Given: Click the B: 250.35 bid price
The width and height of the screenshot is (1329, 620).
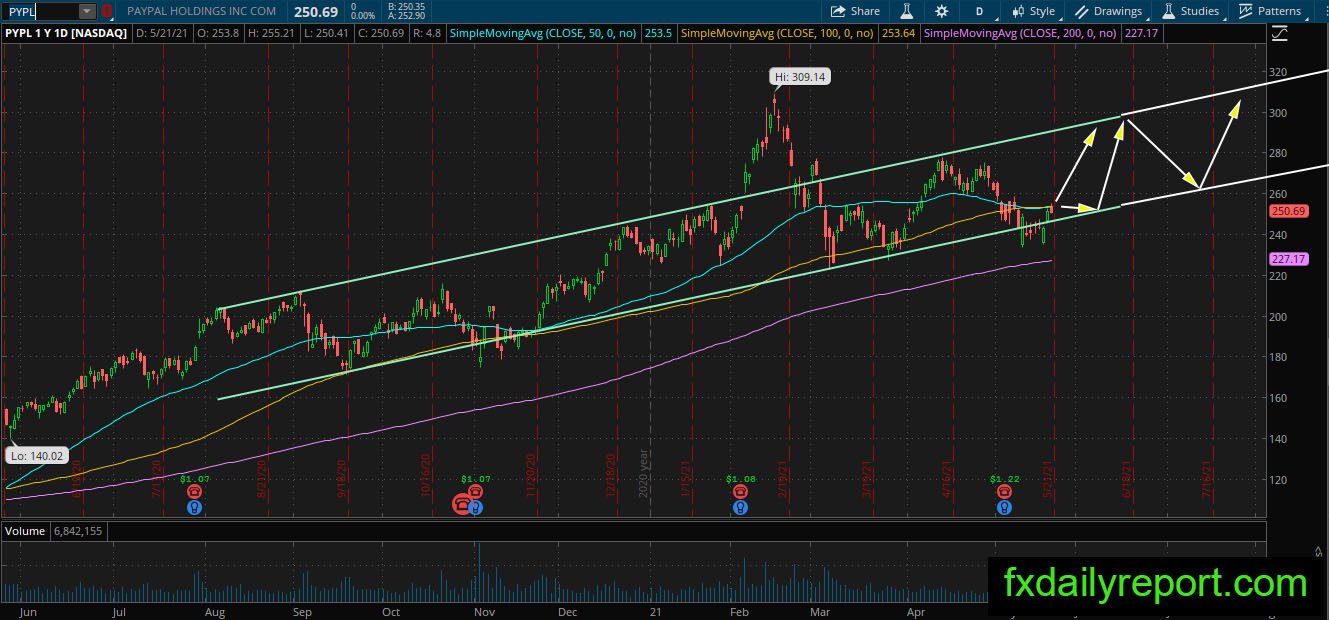Looking at the screenshot, I should (x=406, y=6).
